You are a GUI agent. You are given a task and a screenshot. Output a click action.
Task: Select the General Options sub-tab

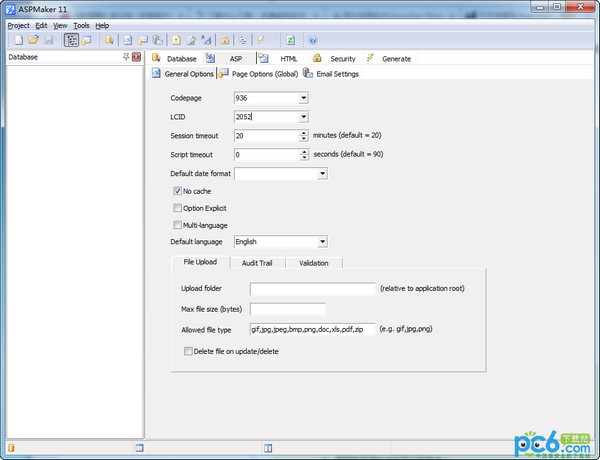click(x=183, y=73)
